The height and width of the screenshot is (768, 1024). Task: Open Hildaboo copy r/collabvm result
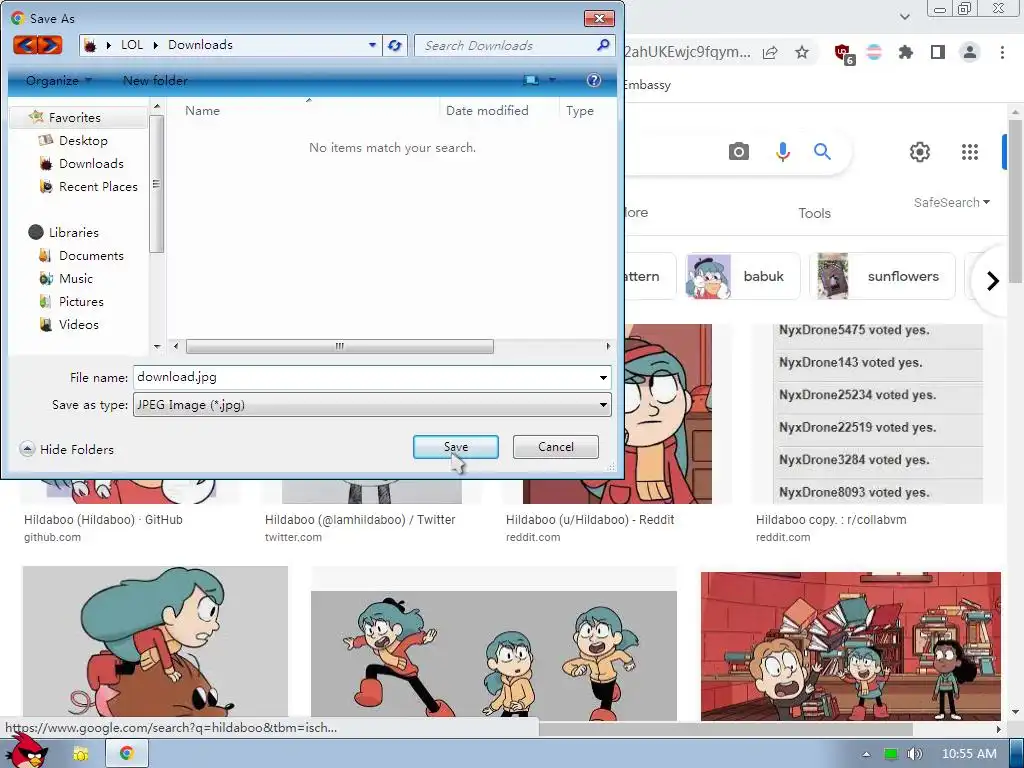(831, 520)
